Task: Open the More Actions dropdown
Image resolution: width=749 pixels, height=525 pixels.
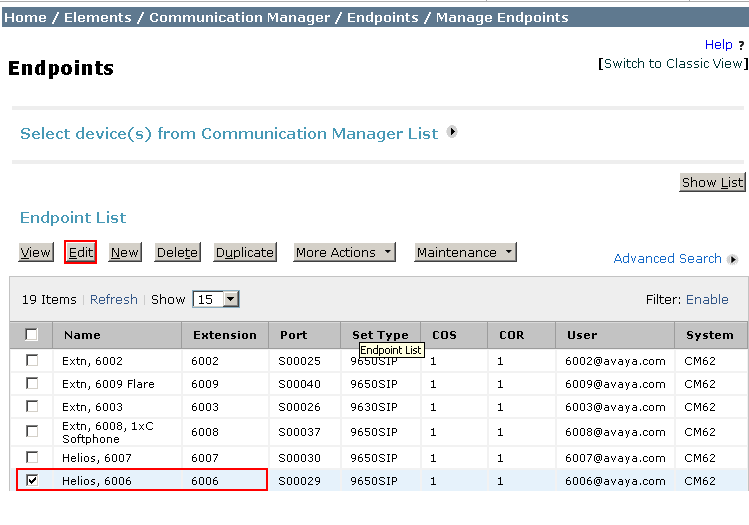Action: (344, 253)
